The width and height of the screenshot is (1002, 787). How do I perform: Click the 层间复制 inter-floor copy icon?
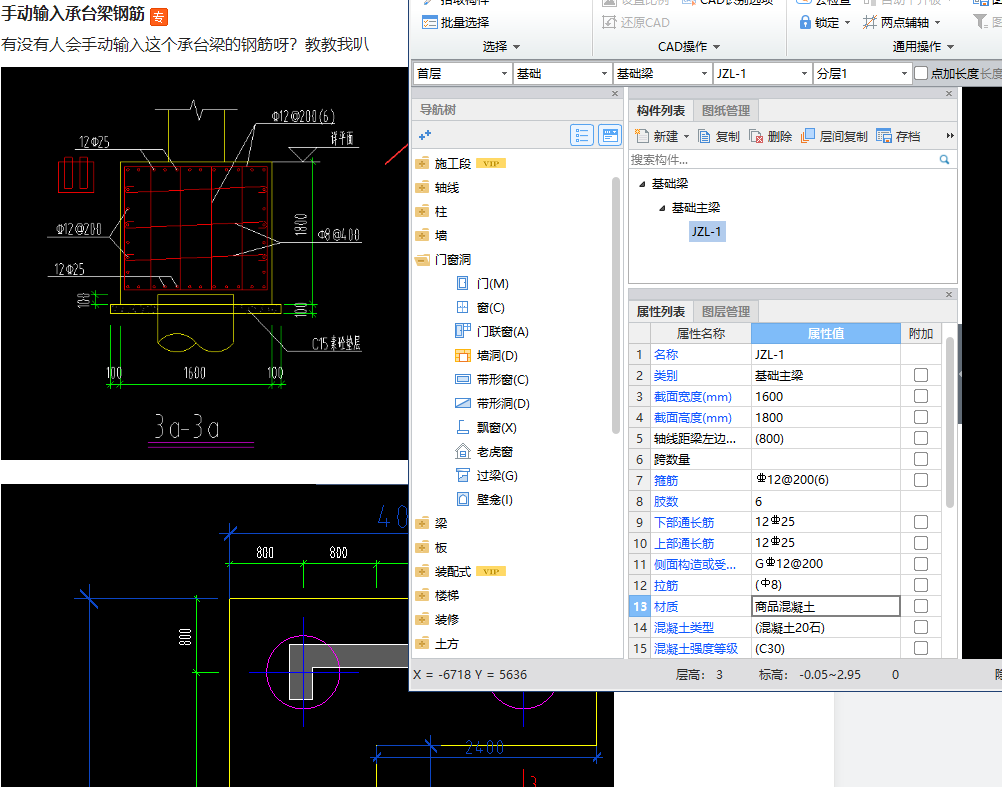pyautogui.click(x=809, y=136)
